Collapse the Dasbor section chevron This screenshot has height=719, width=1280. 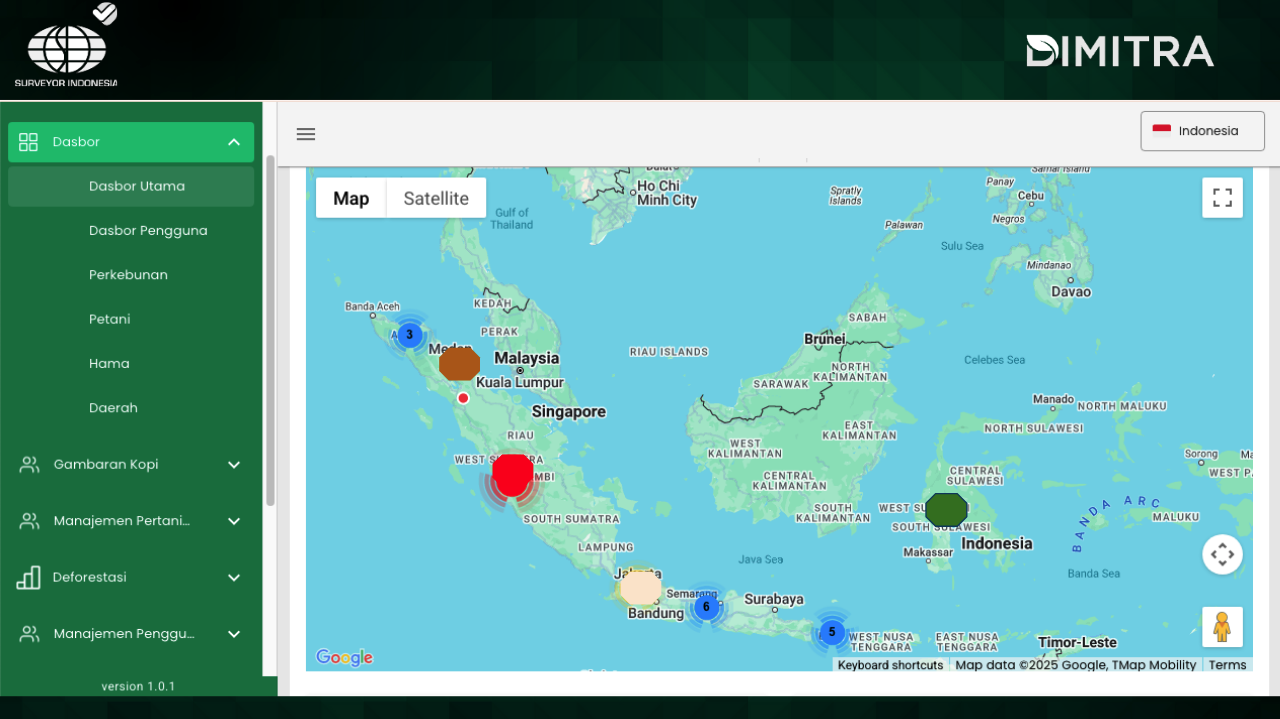point(233,142)
